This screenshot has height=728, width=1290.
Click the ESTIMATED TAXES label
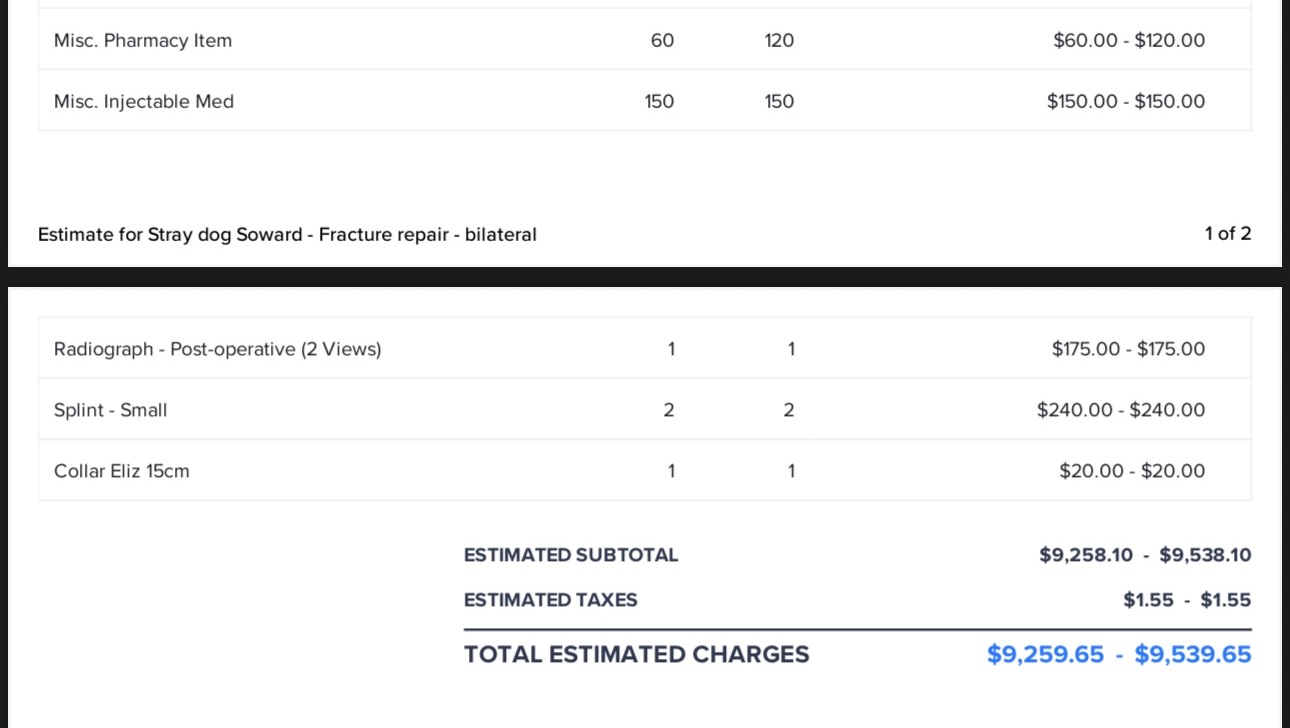[x=551, y=600]
